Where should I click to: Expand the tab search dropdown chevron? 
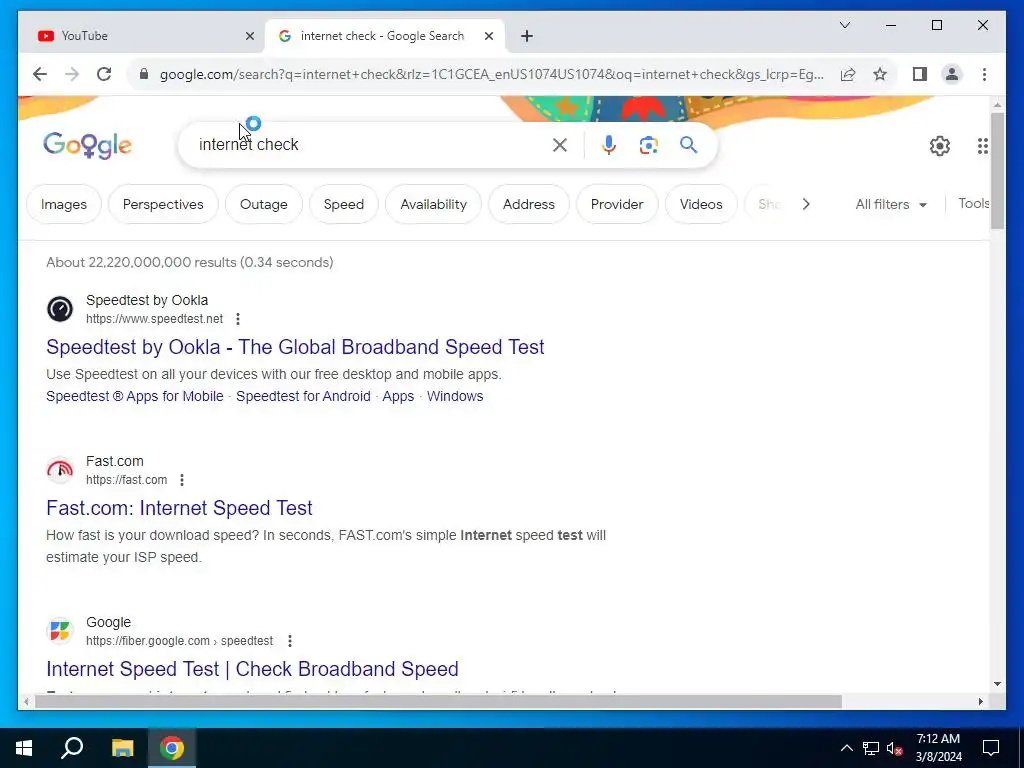(844, 25)
